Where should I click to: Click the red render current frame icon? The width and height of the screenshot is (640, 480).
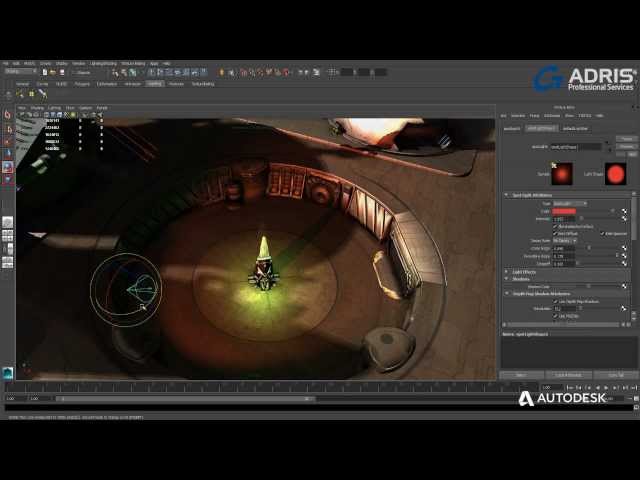click(x=286, y=73)
